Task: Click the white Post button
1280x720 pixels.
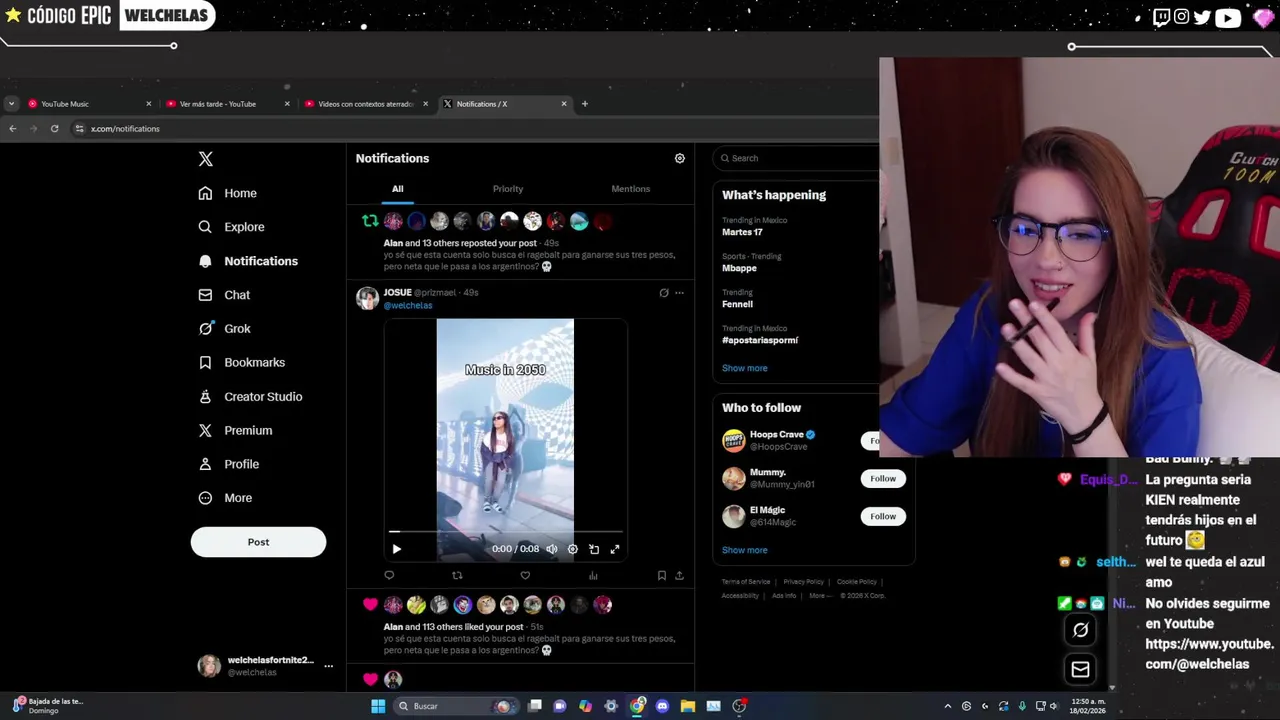Action: [258, 542]
